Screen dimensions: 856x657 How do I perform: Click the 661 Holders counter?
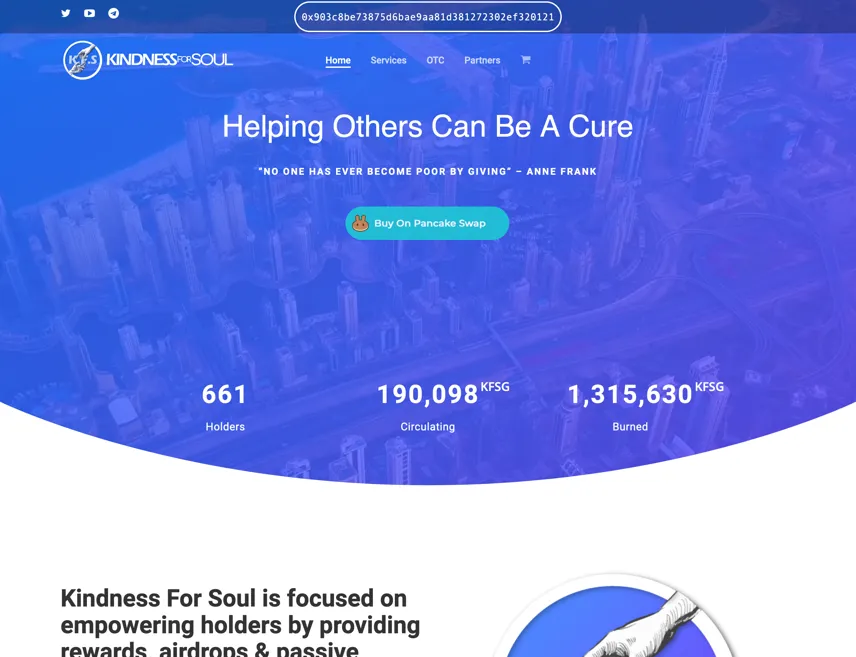pyautogui.click(x=225, y=406)
